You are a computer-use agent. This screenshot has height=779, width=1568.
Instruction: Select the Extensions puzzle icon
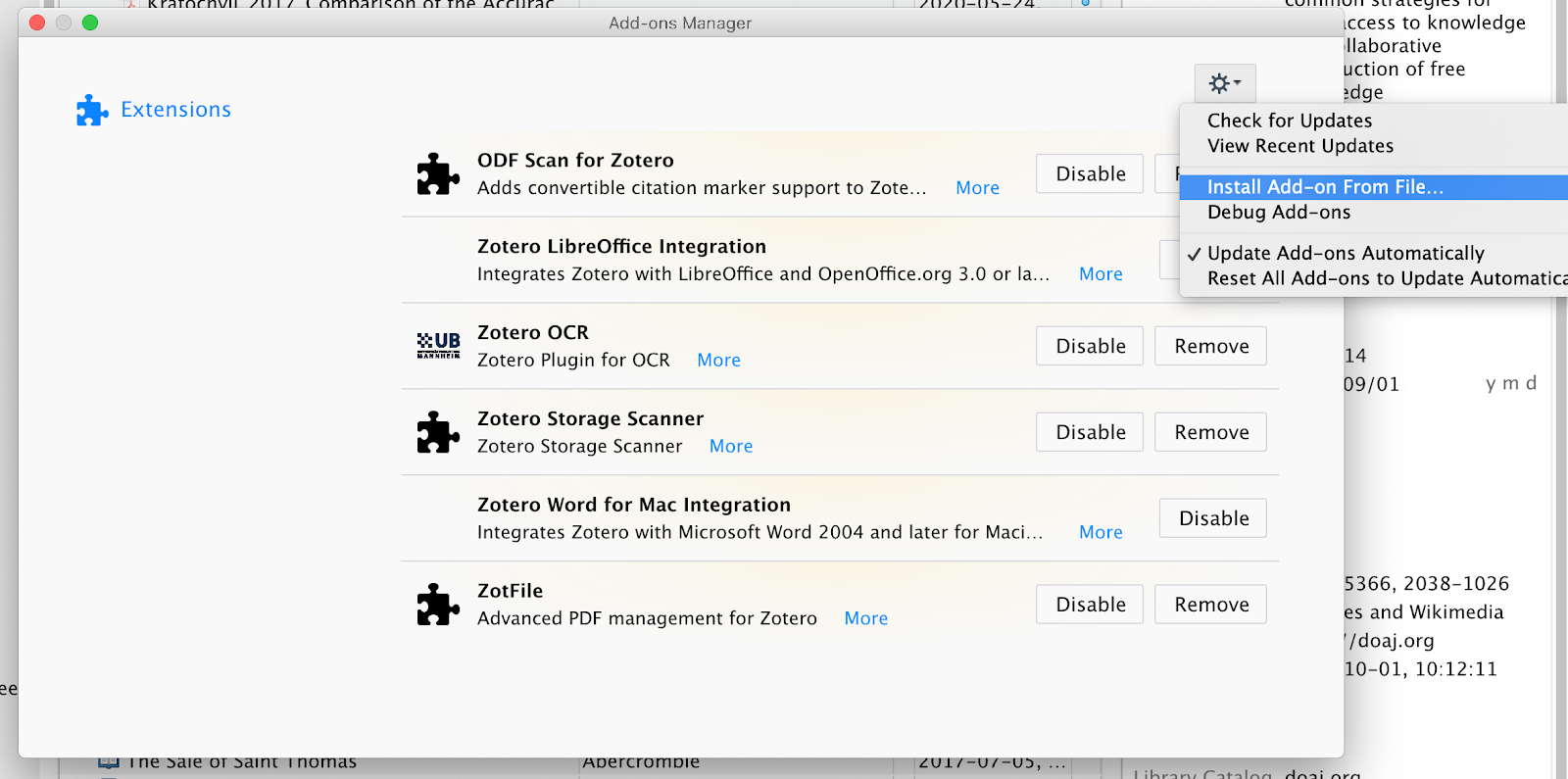[92, 110]
